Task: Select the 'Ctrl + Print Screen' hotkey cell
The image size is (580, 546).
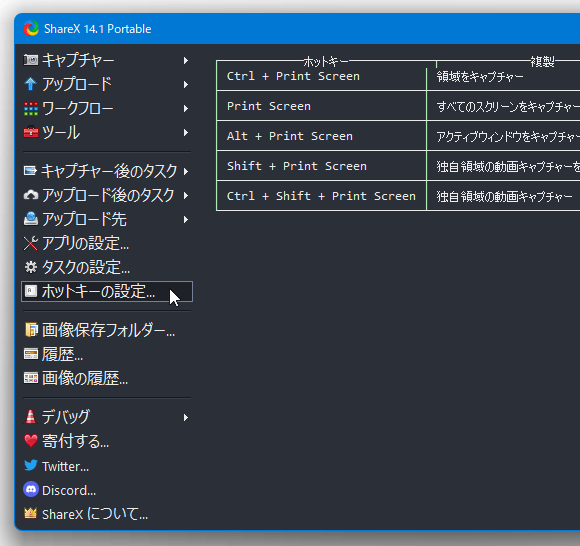Action: tap(321, 76)
